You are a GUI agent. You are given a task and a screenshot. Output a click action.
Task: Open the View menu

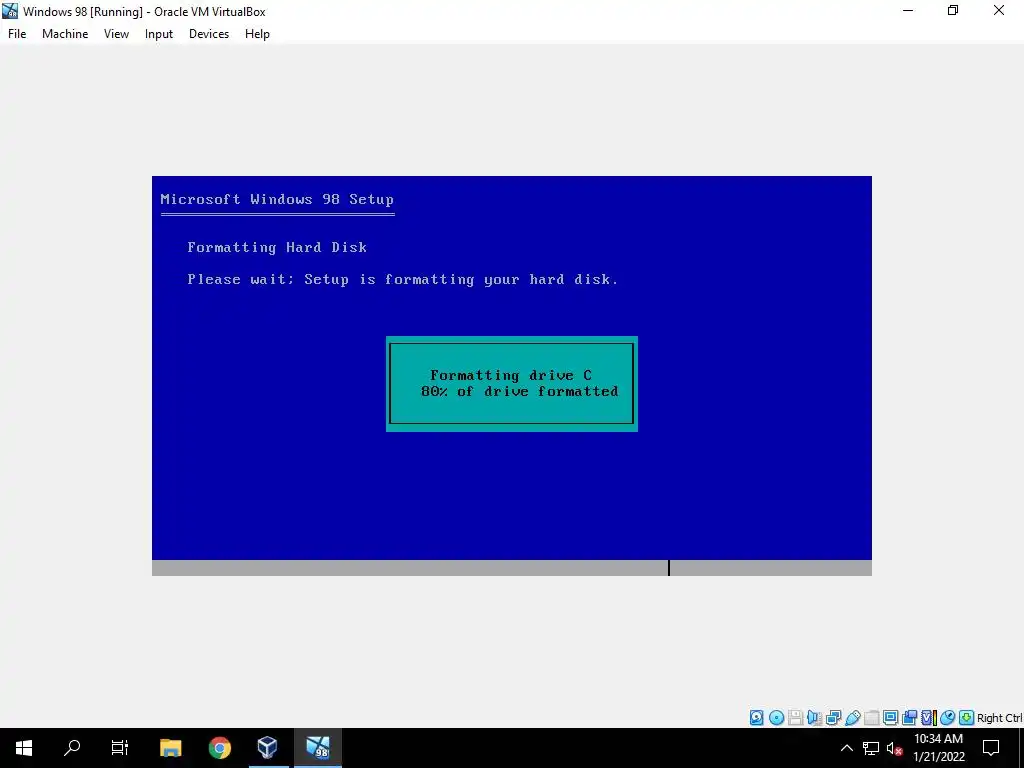point(116,34)
